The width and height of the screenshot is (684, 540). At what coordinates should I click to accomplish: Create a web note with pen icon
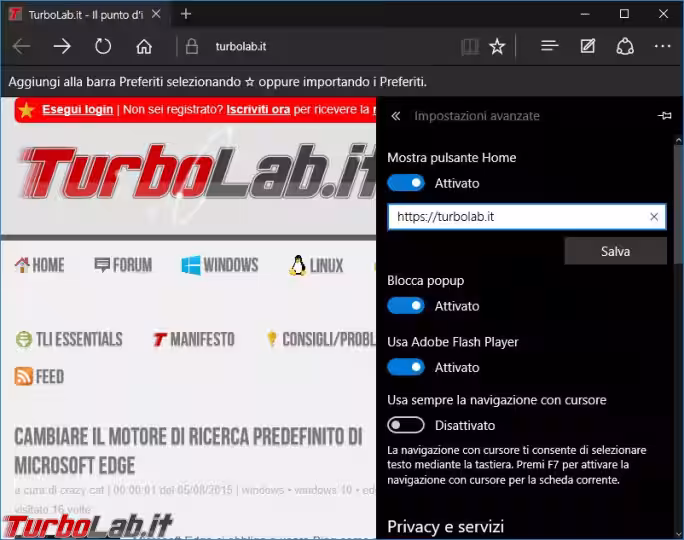pyautogui.click(x=588, y=46)
